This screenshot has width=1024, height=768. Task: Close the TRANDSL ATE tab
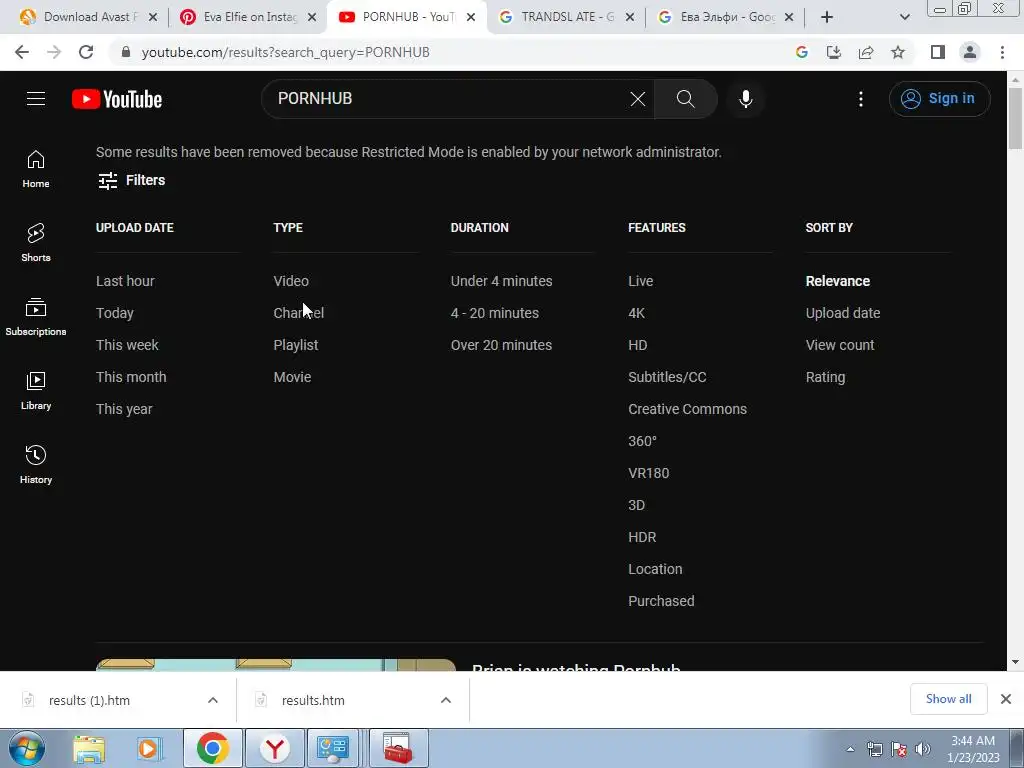(x=630, y=17)
